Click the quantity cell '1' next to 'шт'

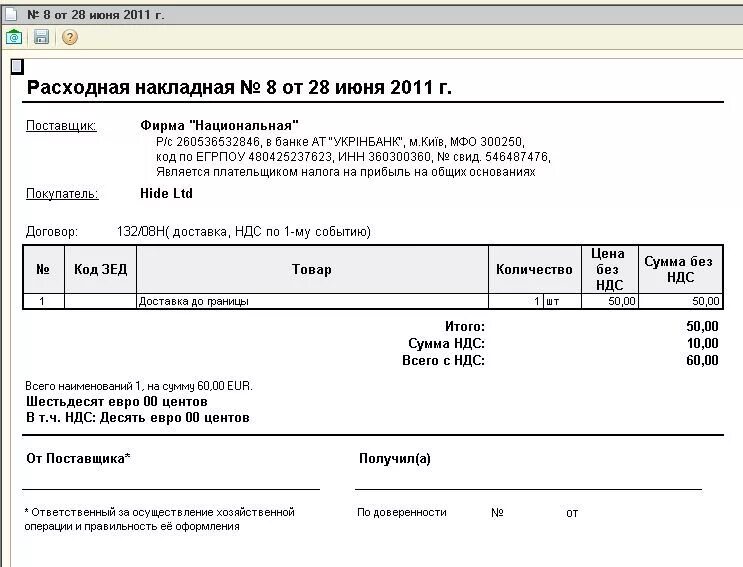point(516,301)
